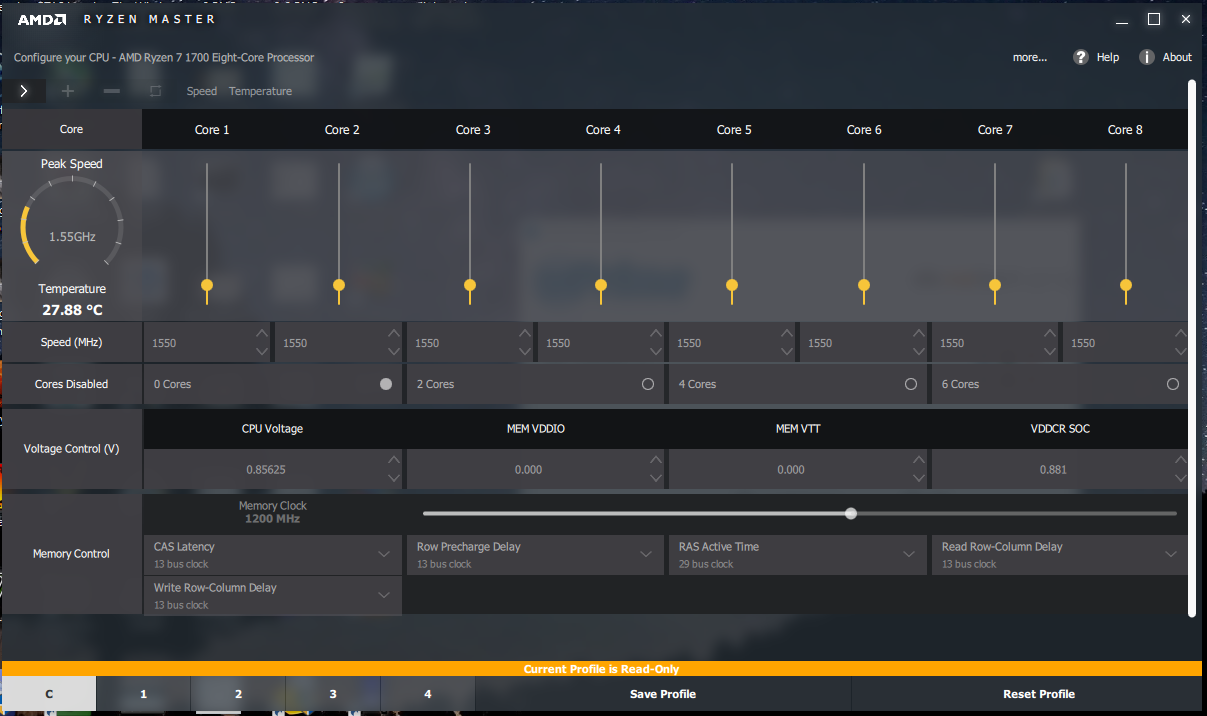Switch to profile 1 tab
This screenshot has height=716, width=1207.
click(144, 694)
